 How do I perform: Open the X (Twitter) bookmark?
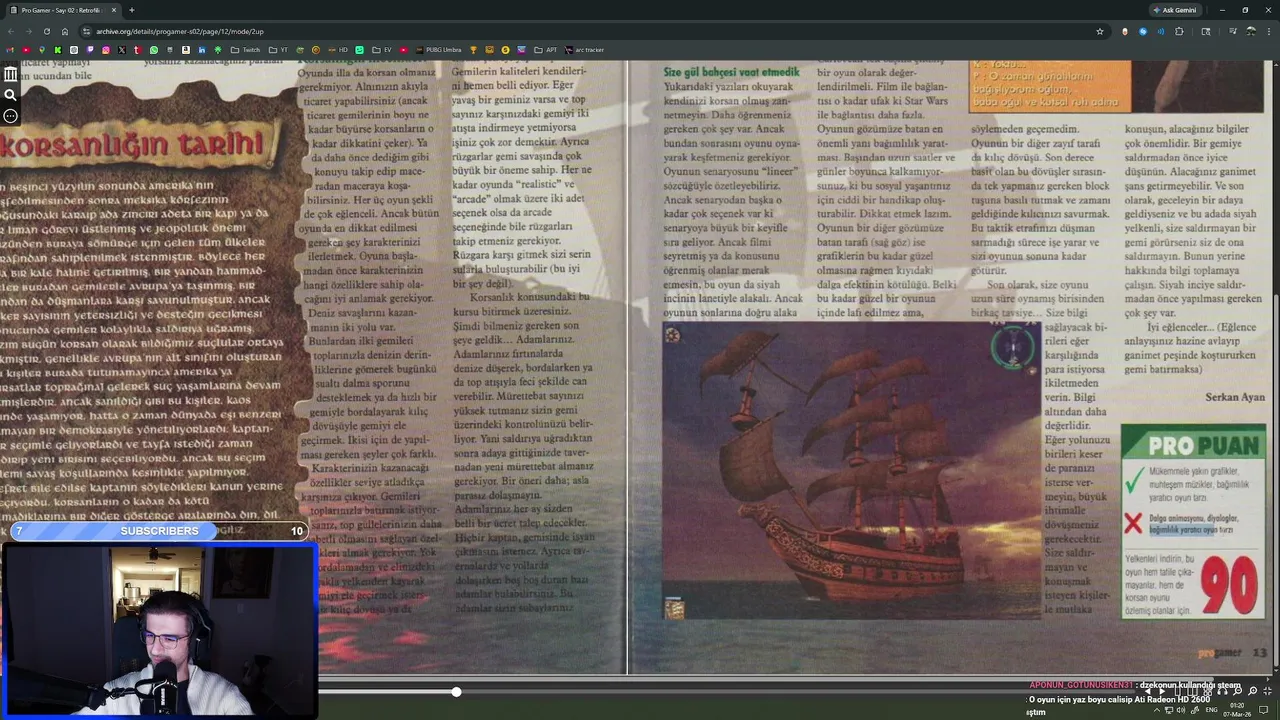pyautogui.click(x=121, y=50)
